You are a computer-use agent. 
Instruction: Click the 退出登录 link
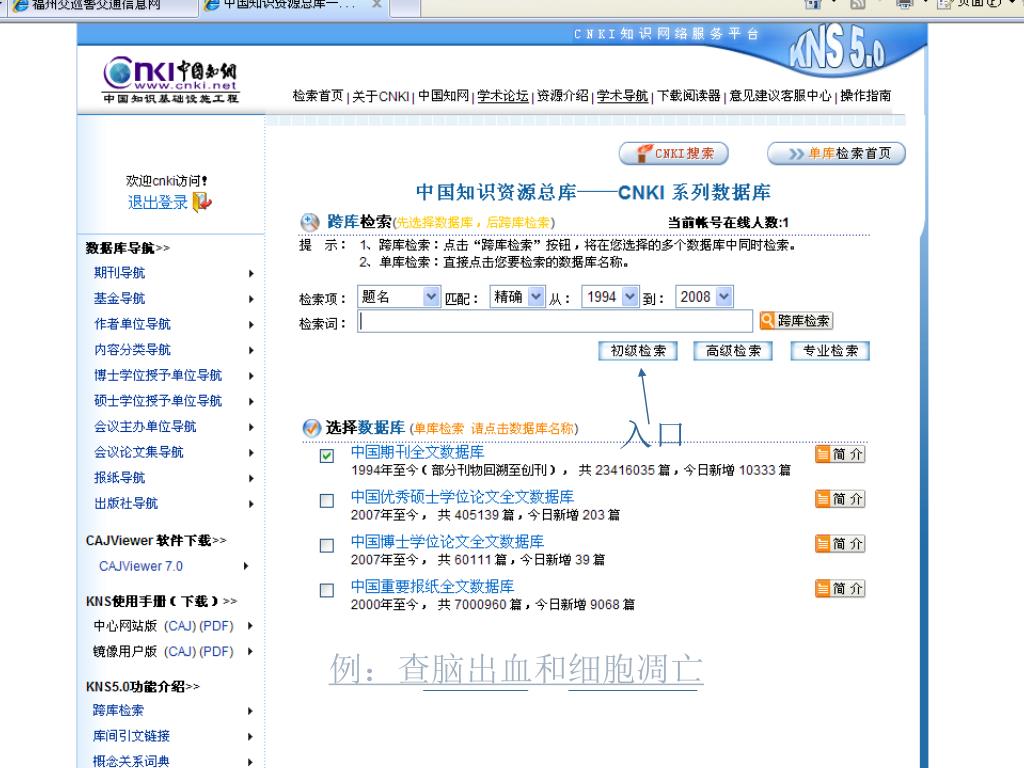[158, 202]
